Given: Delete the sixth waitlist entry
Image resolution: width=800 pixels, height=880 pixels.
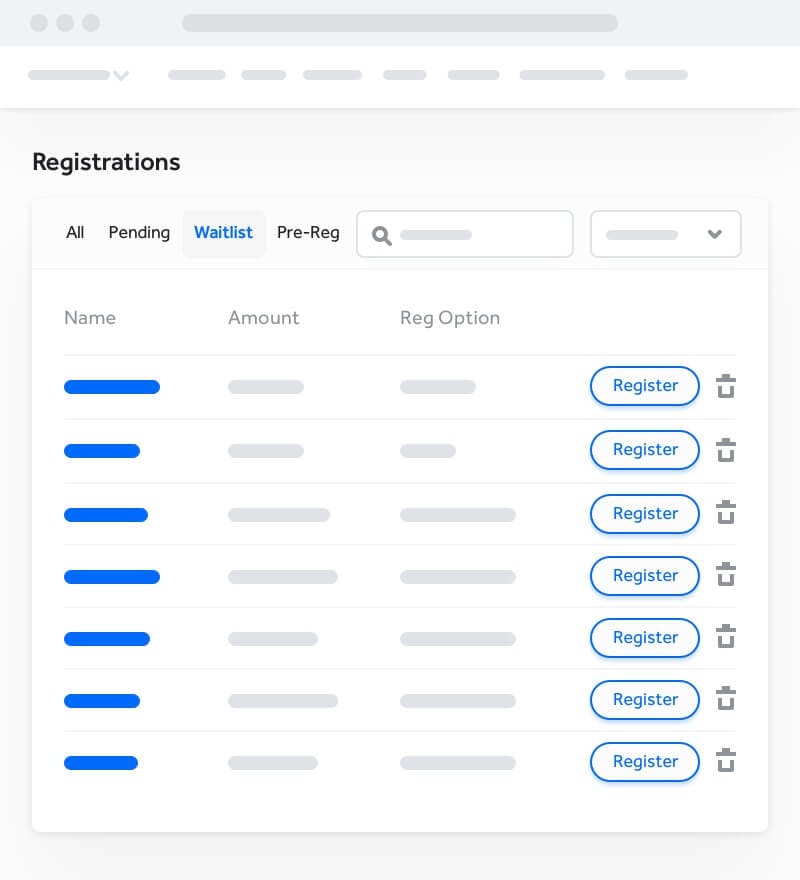Looking at the screenshot, I should (726, 700).
